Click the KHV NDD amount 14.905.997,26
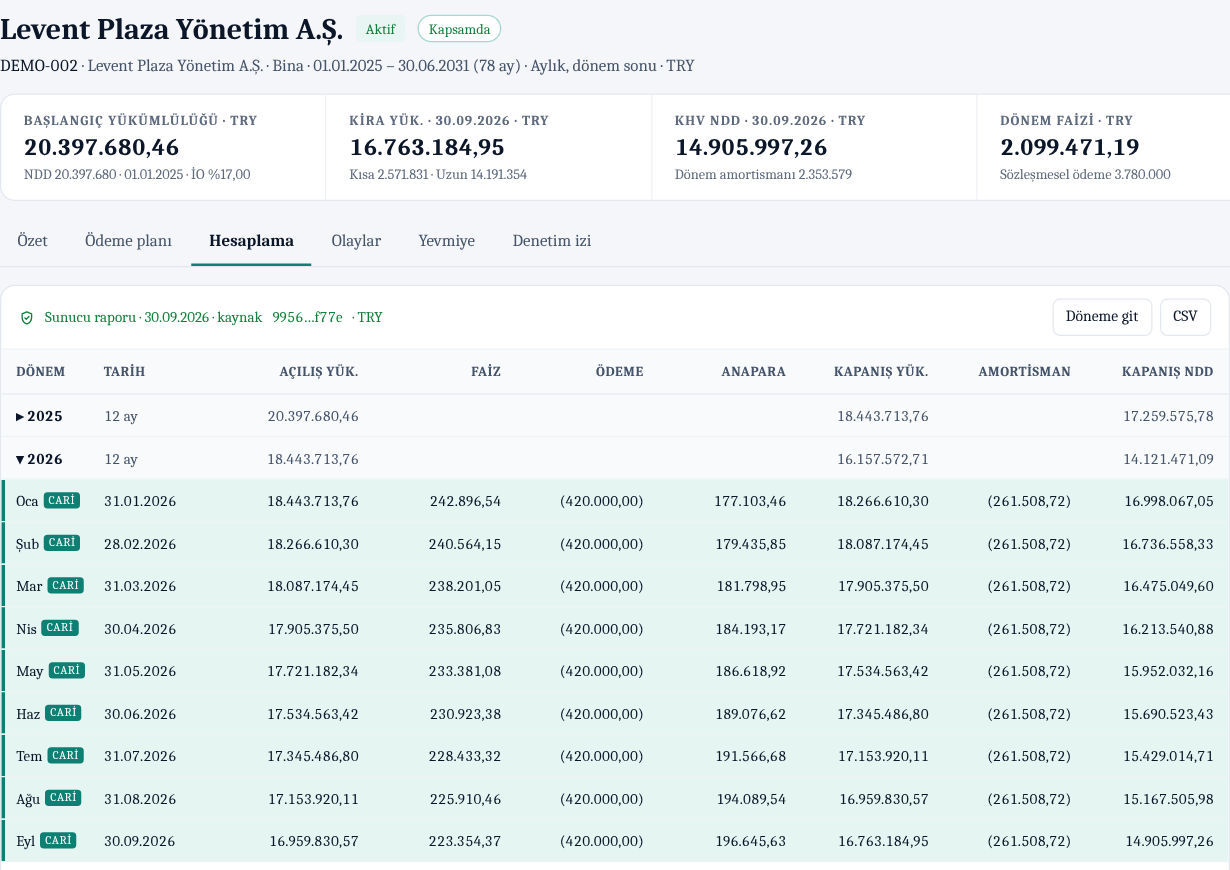1230x870 pixels. [x=751, y=148]
